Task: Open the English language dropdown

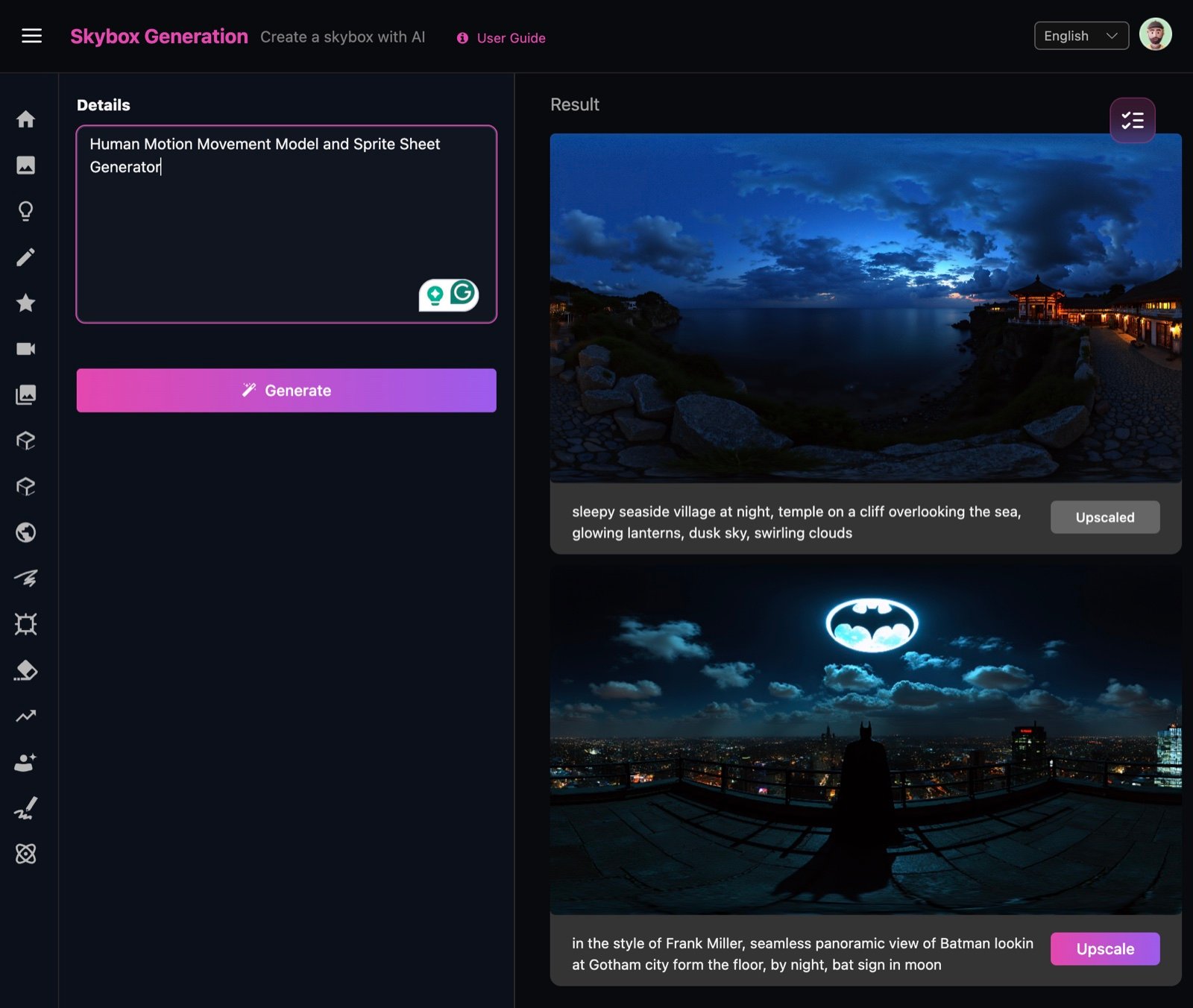Action: click(x=1081, y=36)
